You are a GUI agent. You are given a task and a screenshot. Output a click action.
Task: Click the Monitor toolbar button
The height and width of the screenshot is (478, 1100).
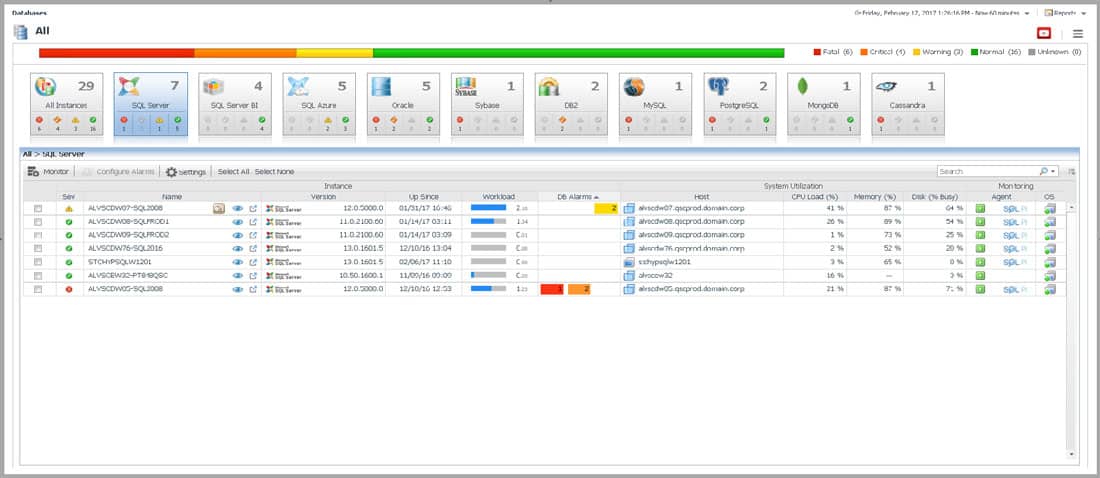coord(48,171)
